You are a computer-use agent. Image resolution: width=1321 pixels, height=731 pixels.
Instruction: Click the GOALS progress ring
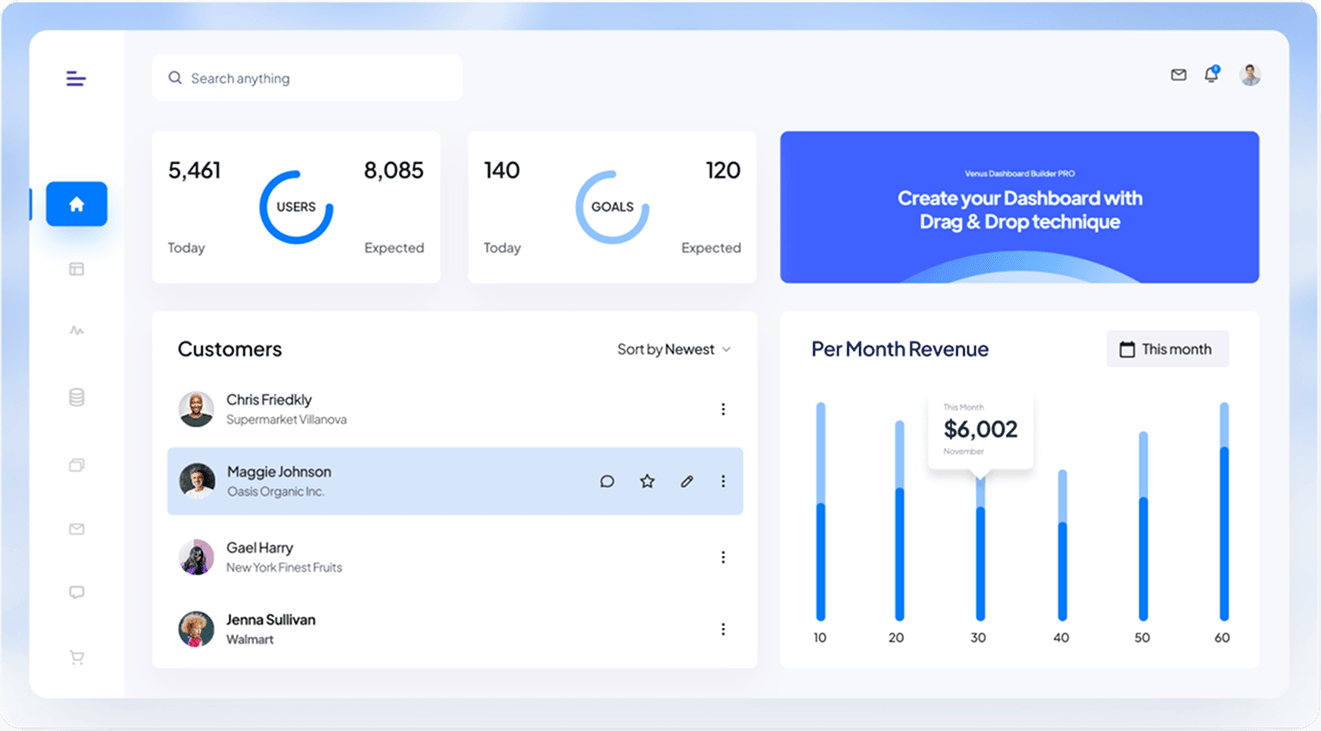tap(612, 207)
